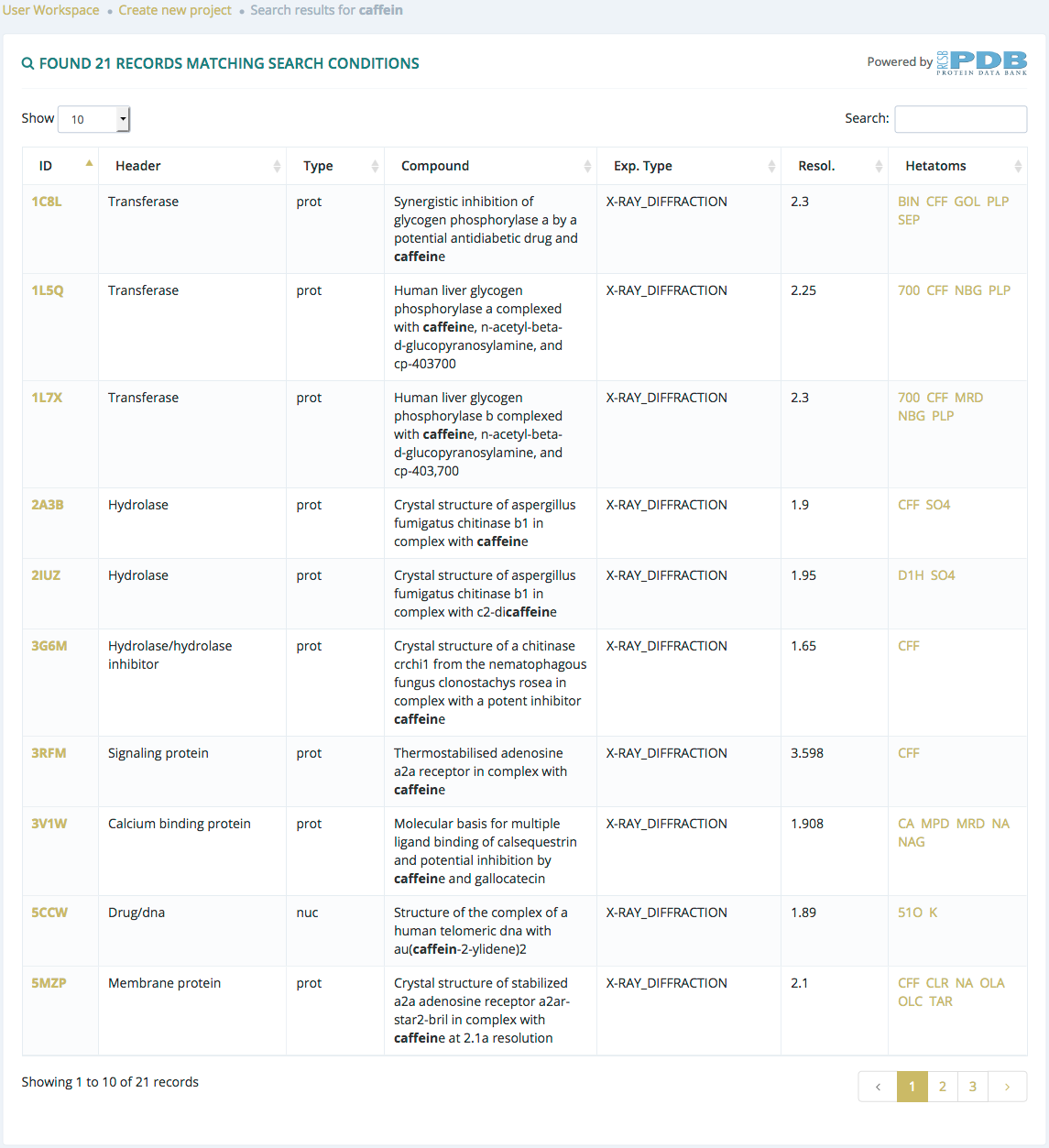This screenshot has width=1049, height=1148.
Task: Open the 5MZP record link
Action: [49, 983]
